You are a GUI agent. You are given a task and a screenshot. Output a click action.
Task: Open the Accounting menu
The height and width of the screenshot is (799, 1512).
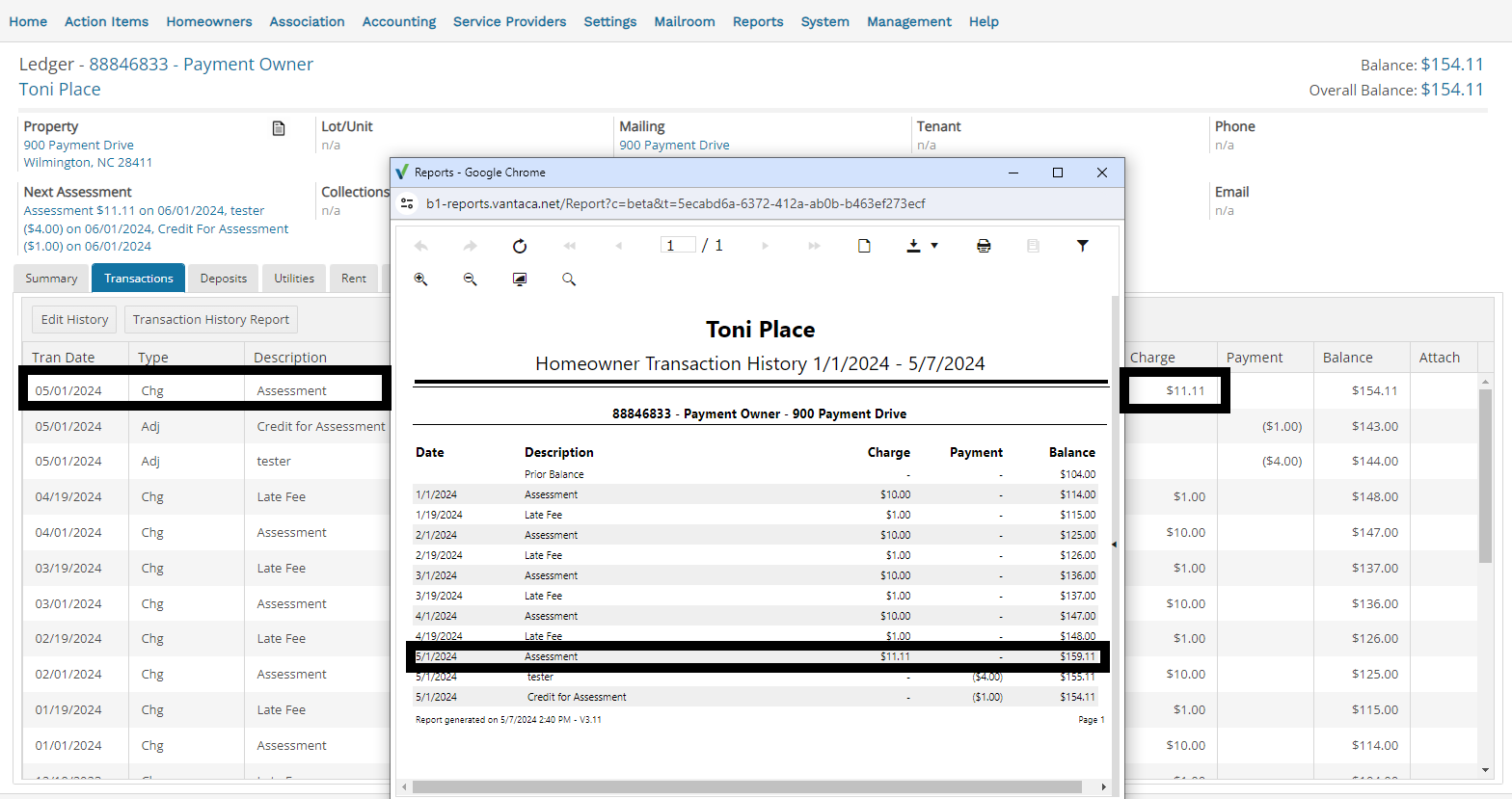pyautogui.click(x=399, y=21)
